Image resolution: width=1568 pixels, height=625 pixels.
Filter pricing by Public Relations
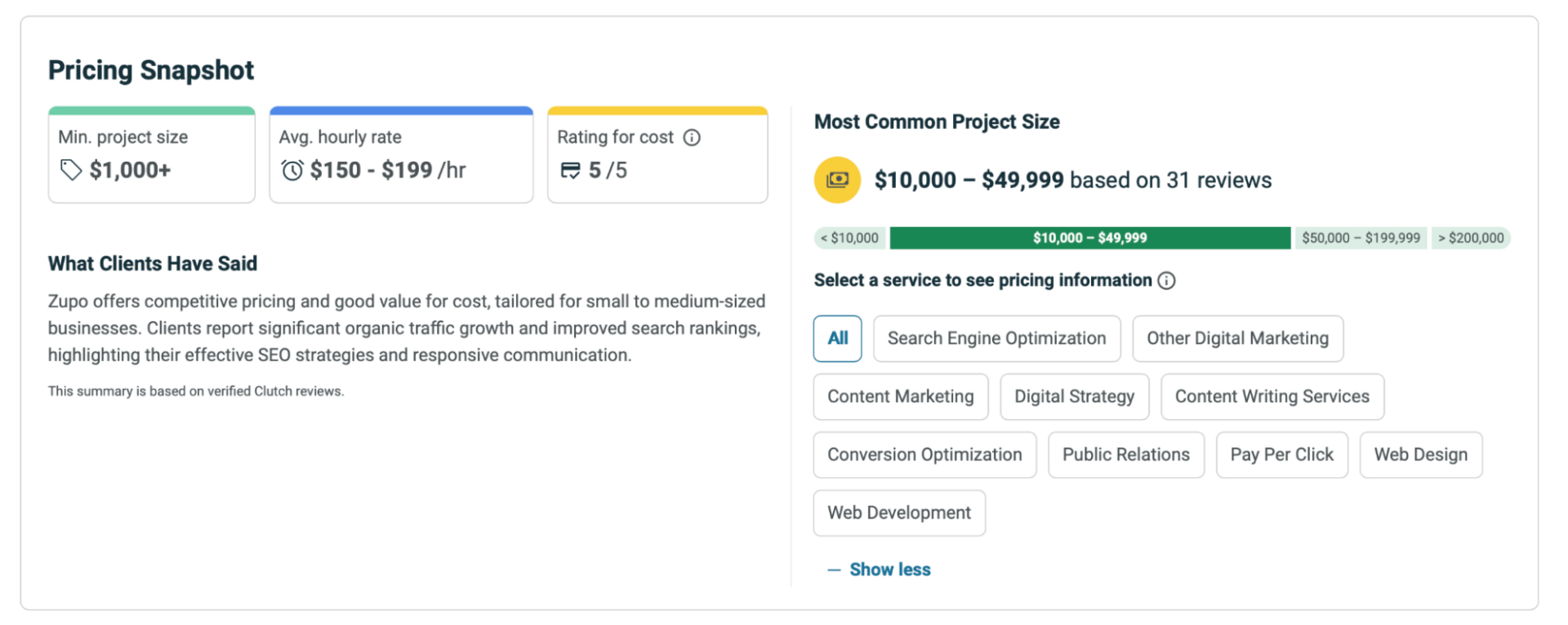click(x=1125, y=454)
